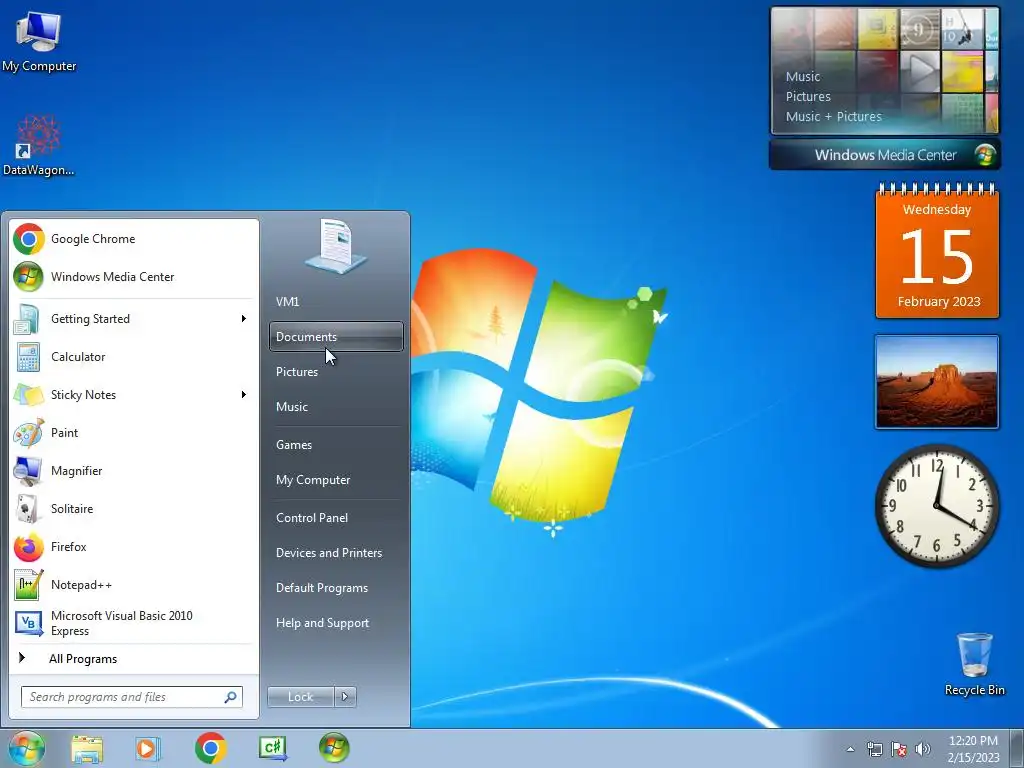1024x768 pixels.
Task: Click the Sticky Notes icon
Action: (x=28, y=395)
